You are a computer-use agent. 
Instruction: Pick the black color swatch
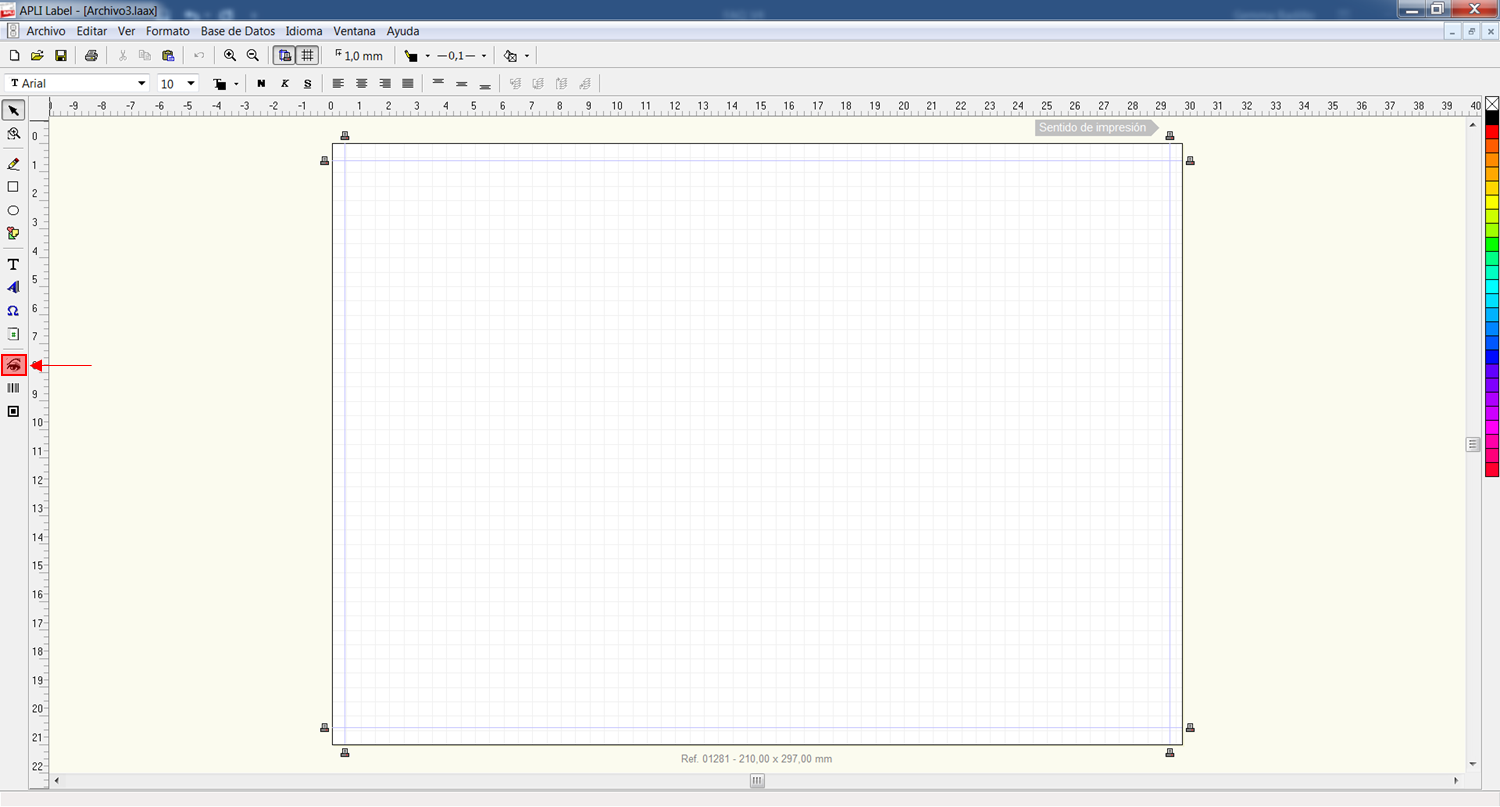click(1492, 118)
